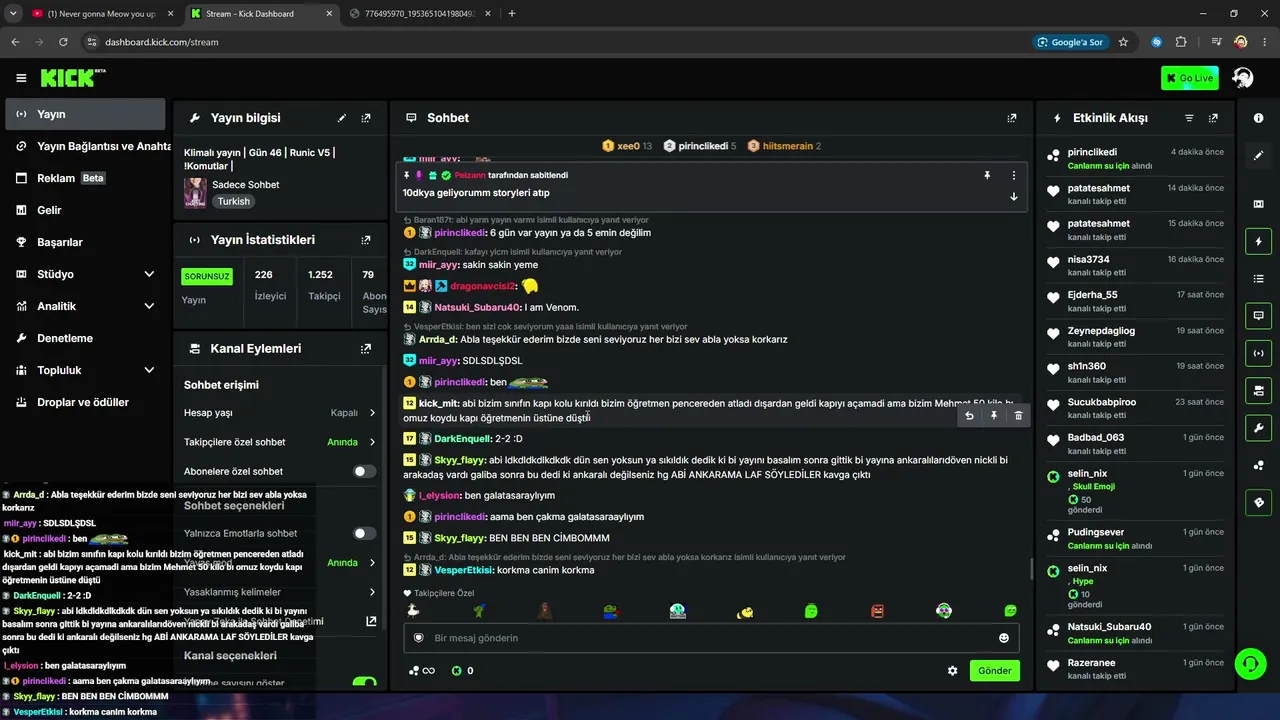This screenshot has height=720, width=1280.
Task: Send message with Gönder button
Action: click(x=994, y=671)
